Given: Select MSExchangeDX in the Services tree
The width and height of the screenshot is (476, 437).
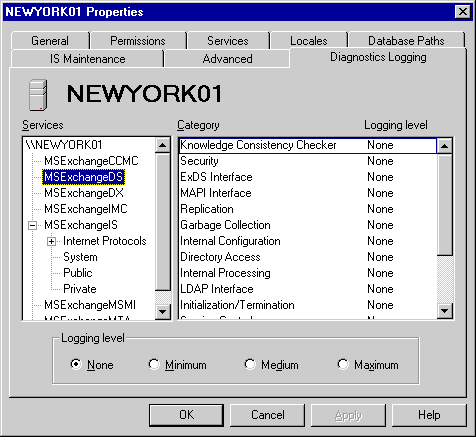Looking at the screenshot, I should [84, 193].
